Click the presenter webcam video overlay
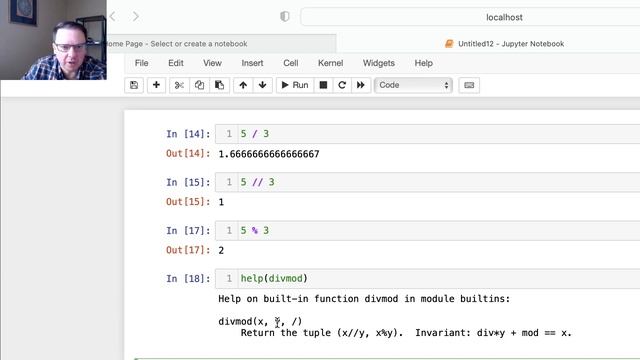Viewport: 640px width, 360px height. [x=53, y=40]
